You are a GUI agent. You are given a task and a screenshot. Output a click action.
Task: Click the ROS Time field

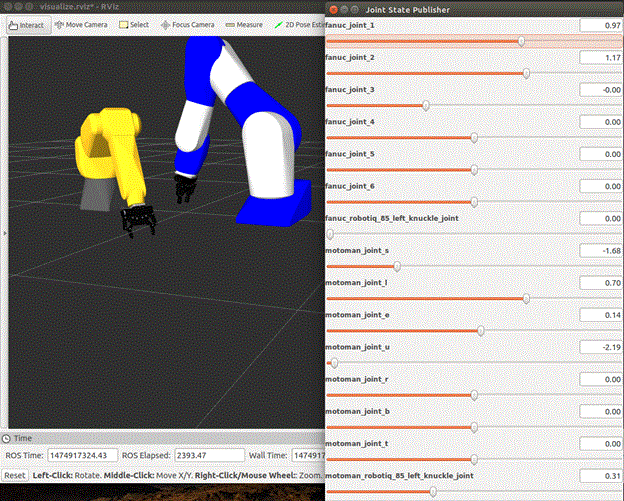pos(82,455)
